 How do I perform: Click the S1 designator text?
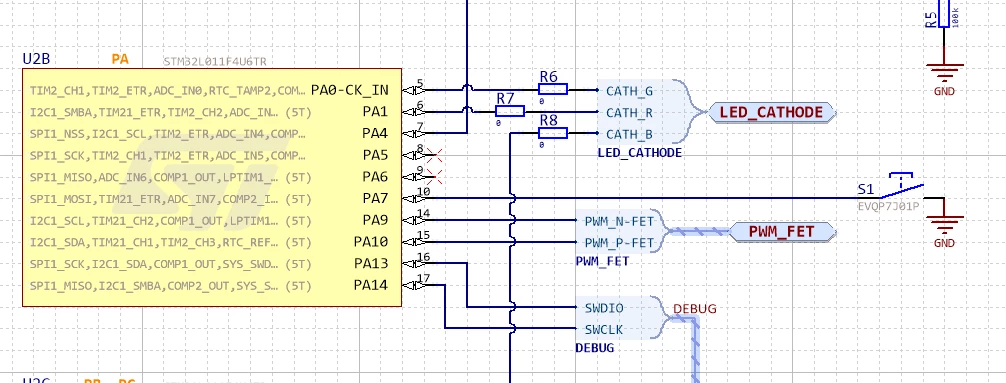click(x=866, y=189)
